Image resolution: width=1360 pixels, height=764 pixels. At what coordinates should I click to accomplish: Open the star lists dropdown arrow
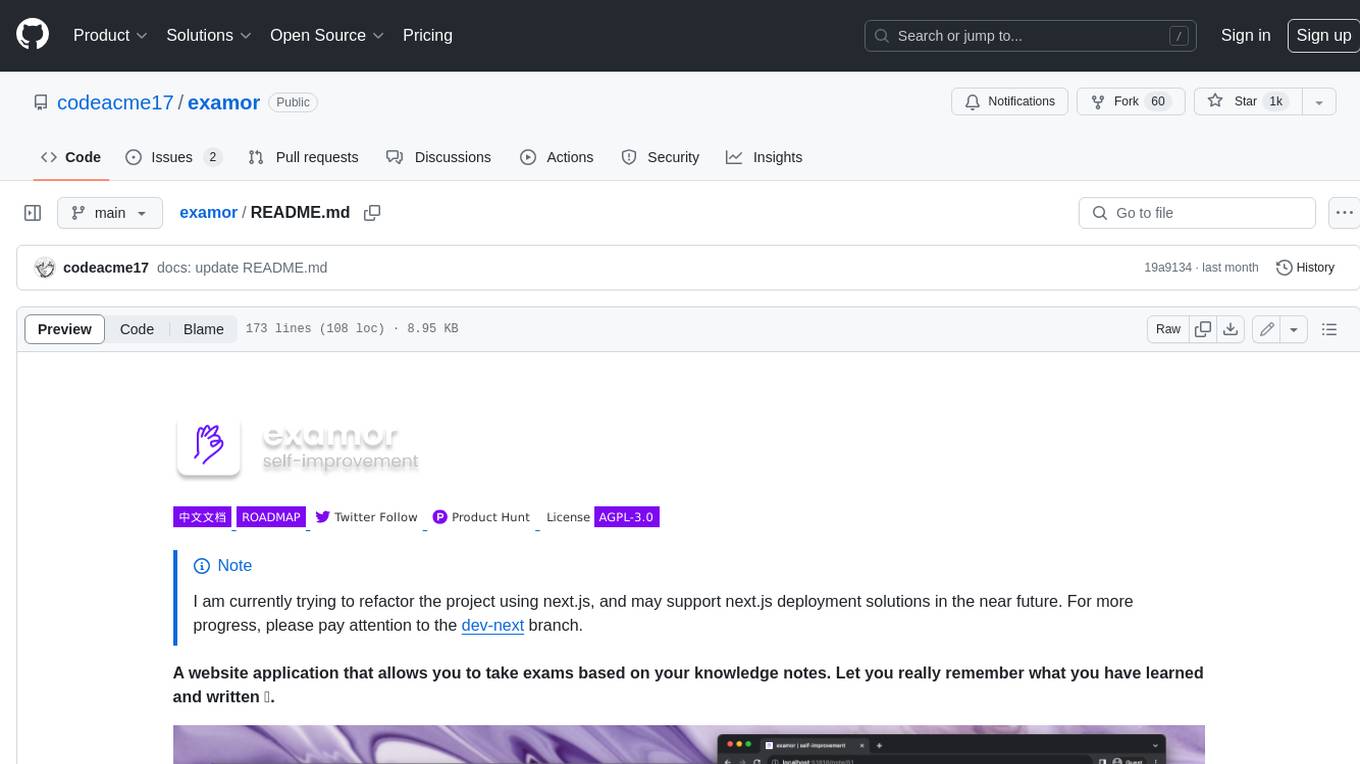pyautogui.click(x=1319, y=102)
